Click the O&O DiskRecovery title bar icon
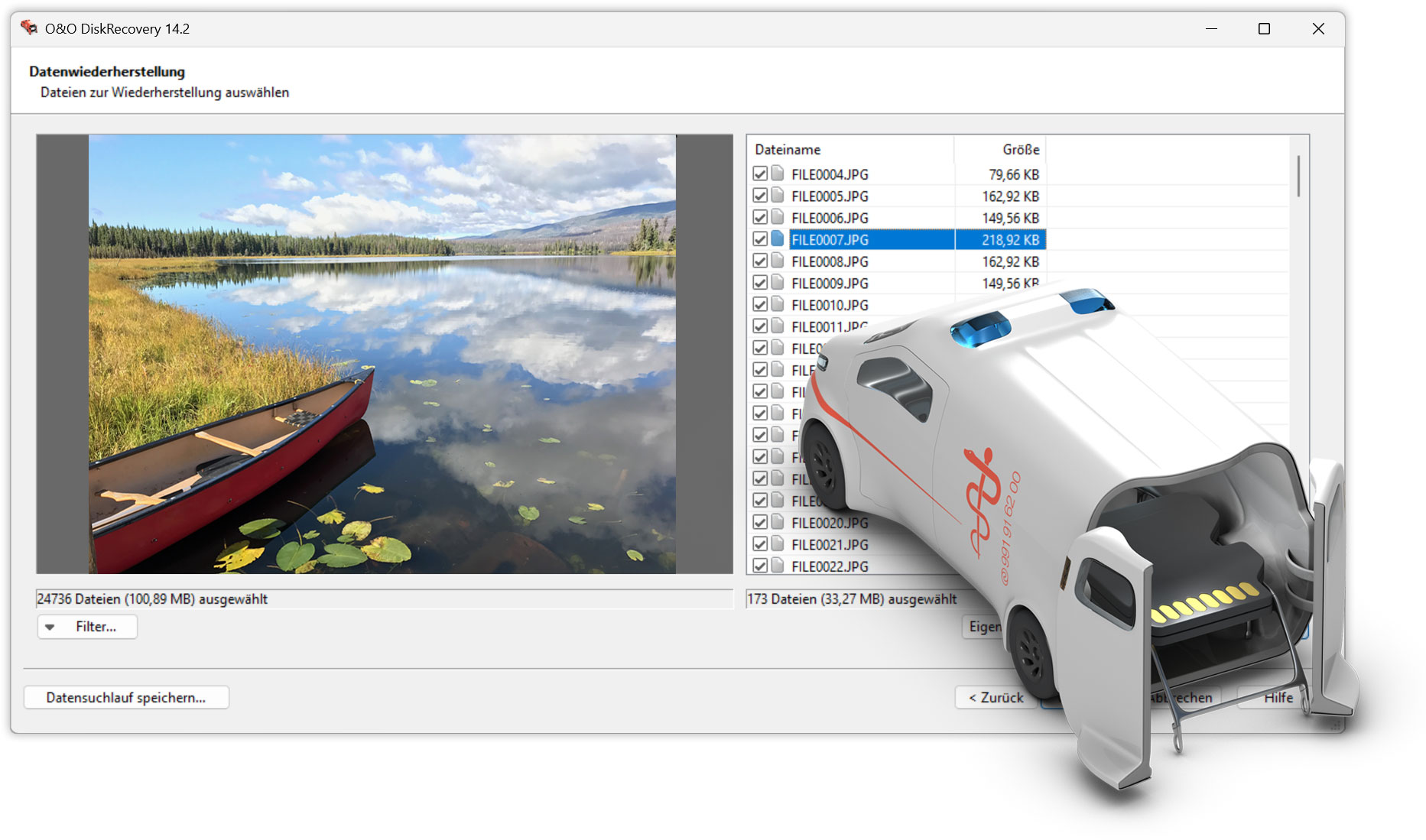Viewport: 1426px width, 840px height. (29, 28)
